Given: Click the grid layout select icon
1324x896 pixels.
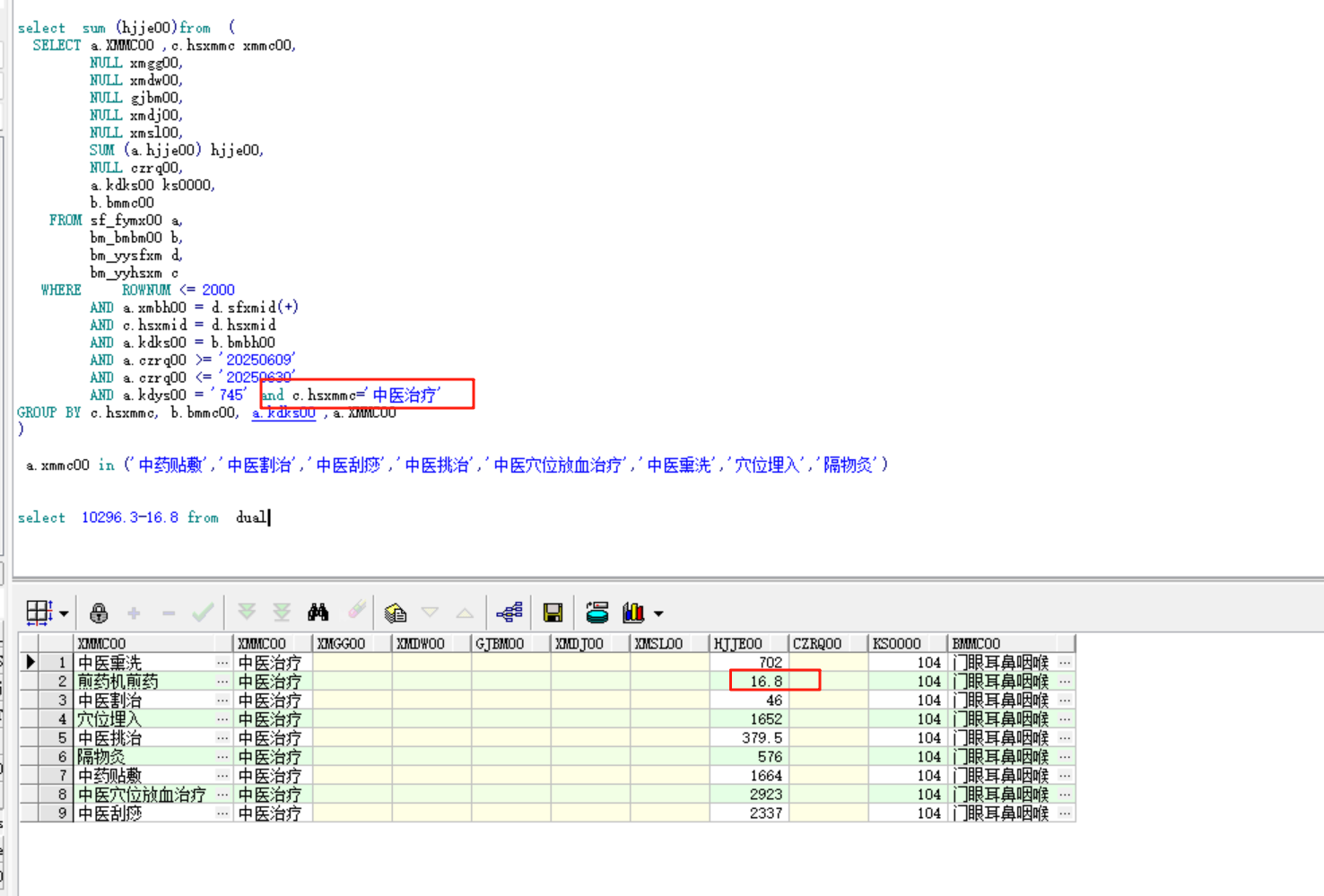Looking at the screenshot, I should point(39,613).
